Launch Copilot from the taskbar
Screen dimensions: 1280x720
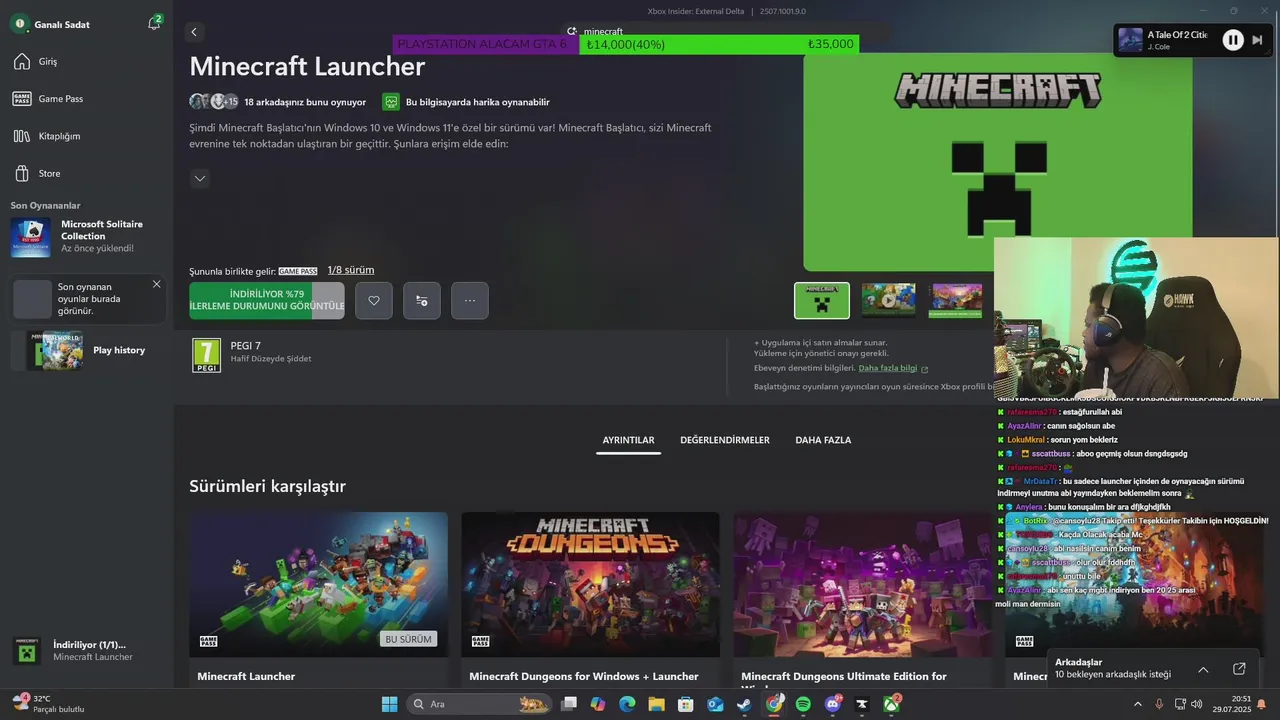(598, 704)
